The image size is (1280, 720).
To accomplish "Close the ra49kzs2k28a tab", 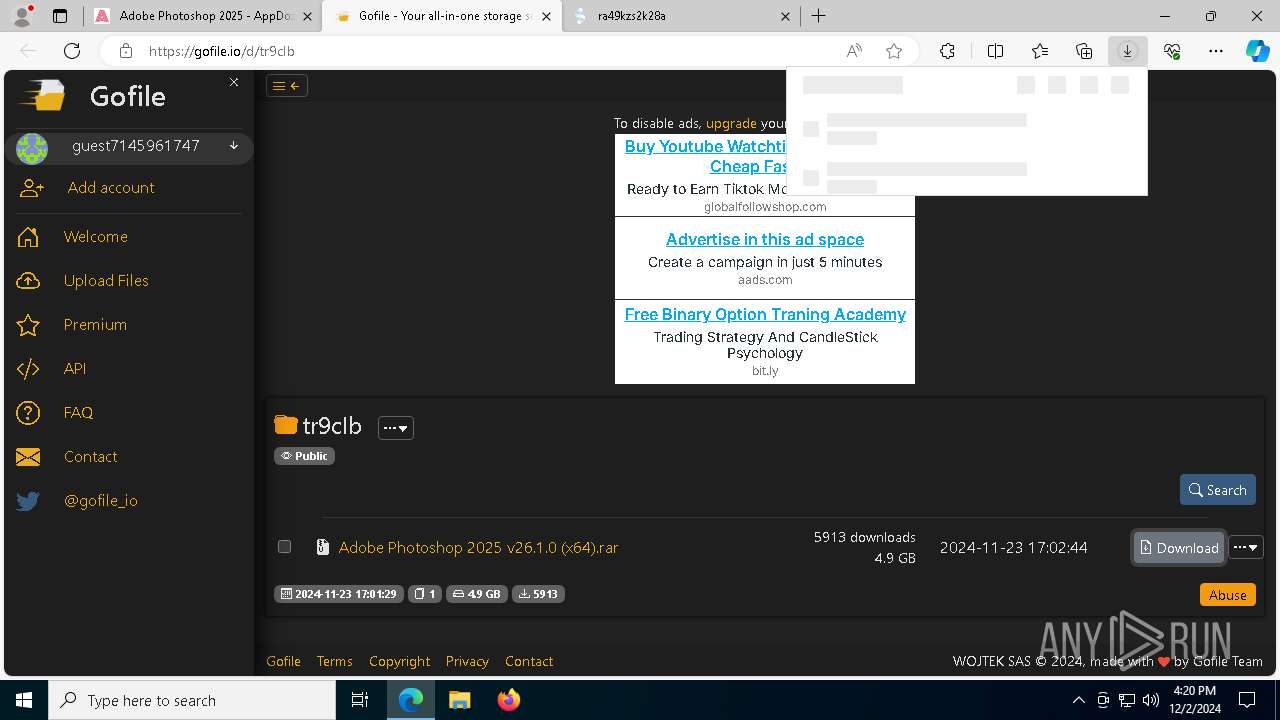I will click(x=785, y=16).
